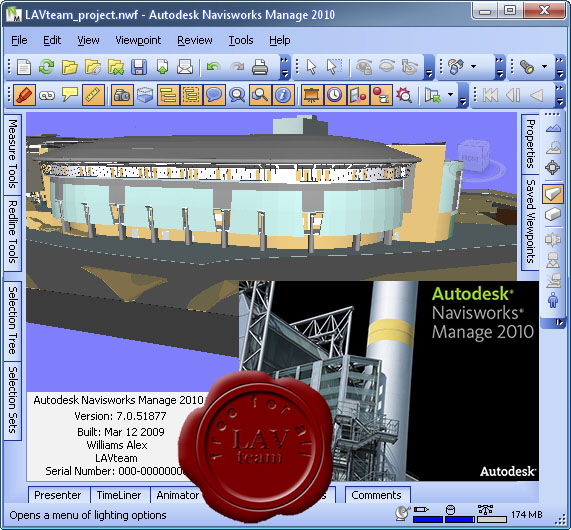
Task: Open the Review menu
Action: click(x=195, y=40)
